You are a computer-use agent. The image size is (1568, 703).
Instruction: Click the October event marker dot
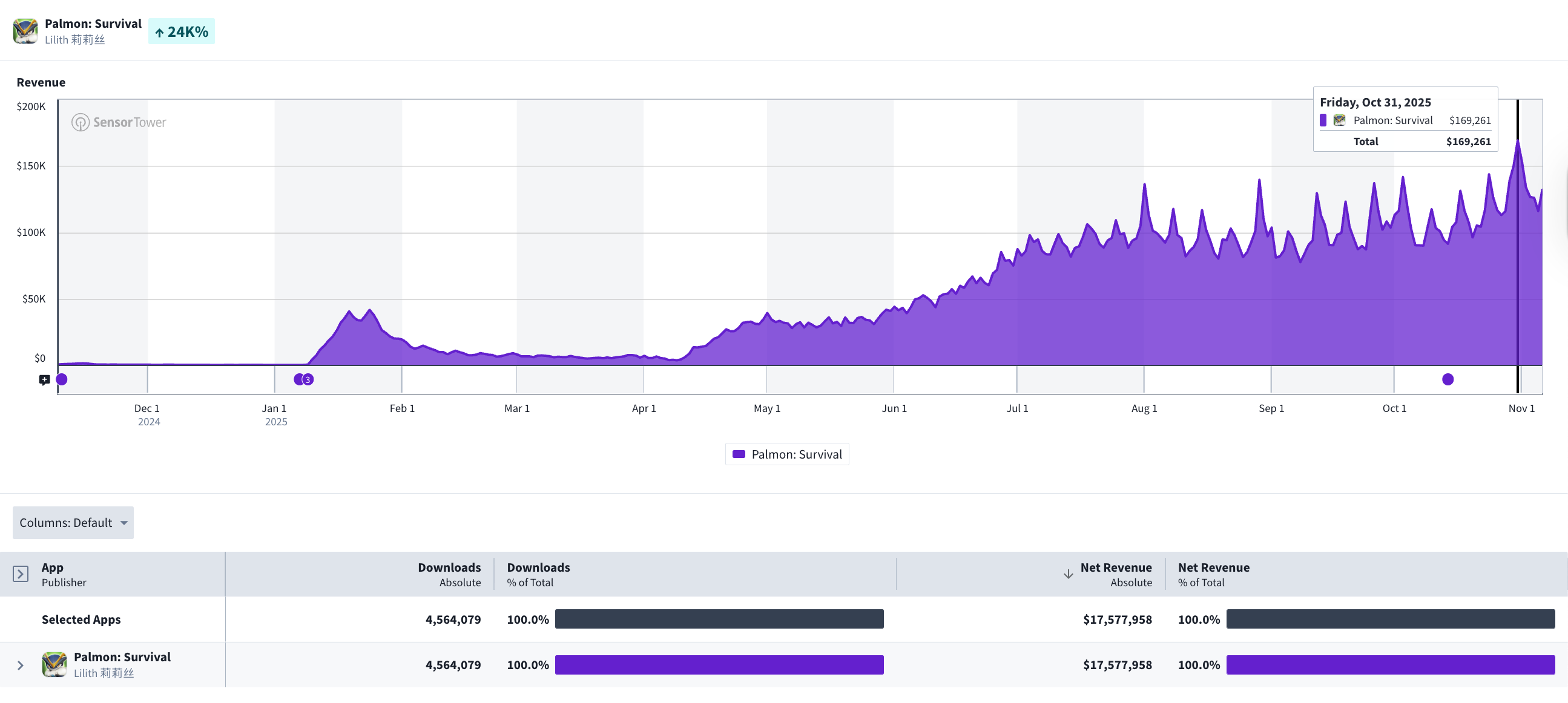coord(1448,380)
